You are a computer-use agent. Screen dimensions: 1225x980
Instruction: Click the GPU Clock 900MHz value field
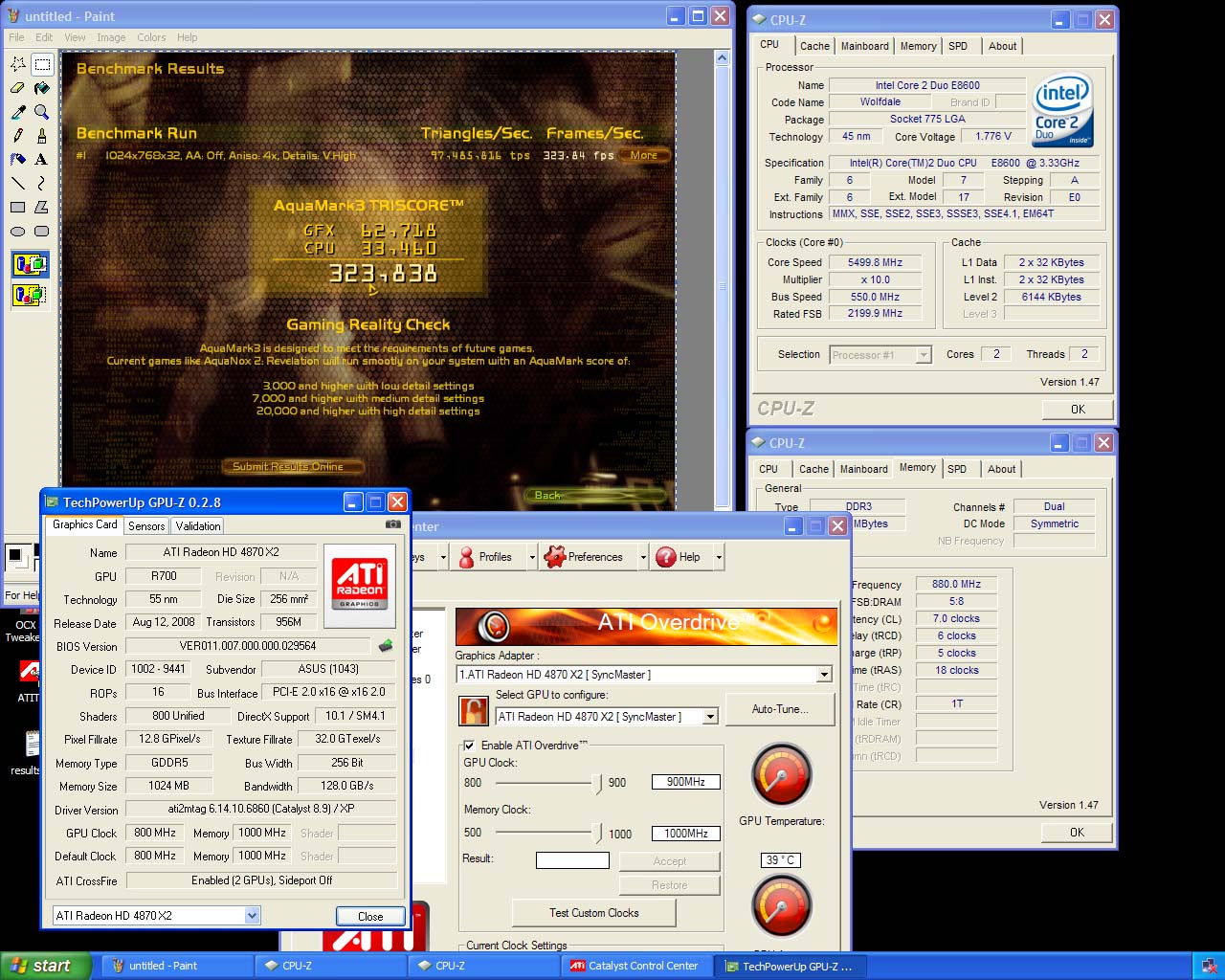click(686, 782)
